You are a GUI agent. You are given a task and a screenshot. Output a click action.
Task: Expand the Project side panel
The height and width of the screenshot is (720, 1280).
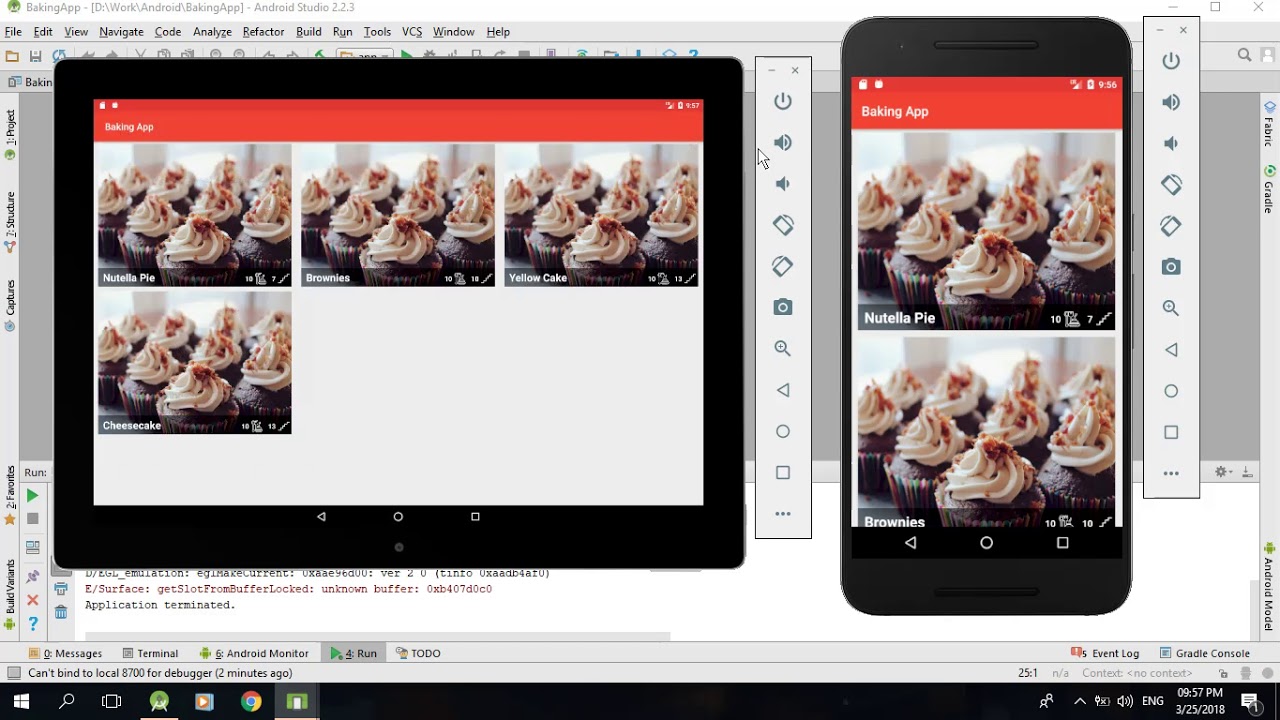10,135
